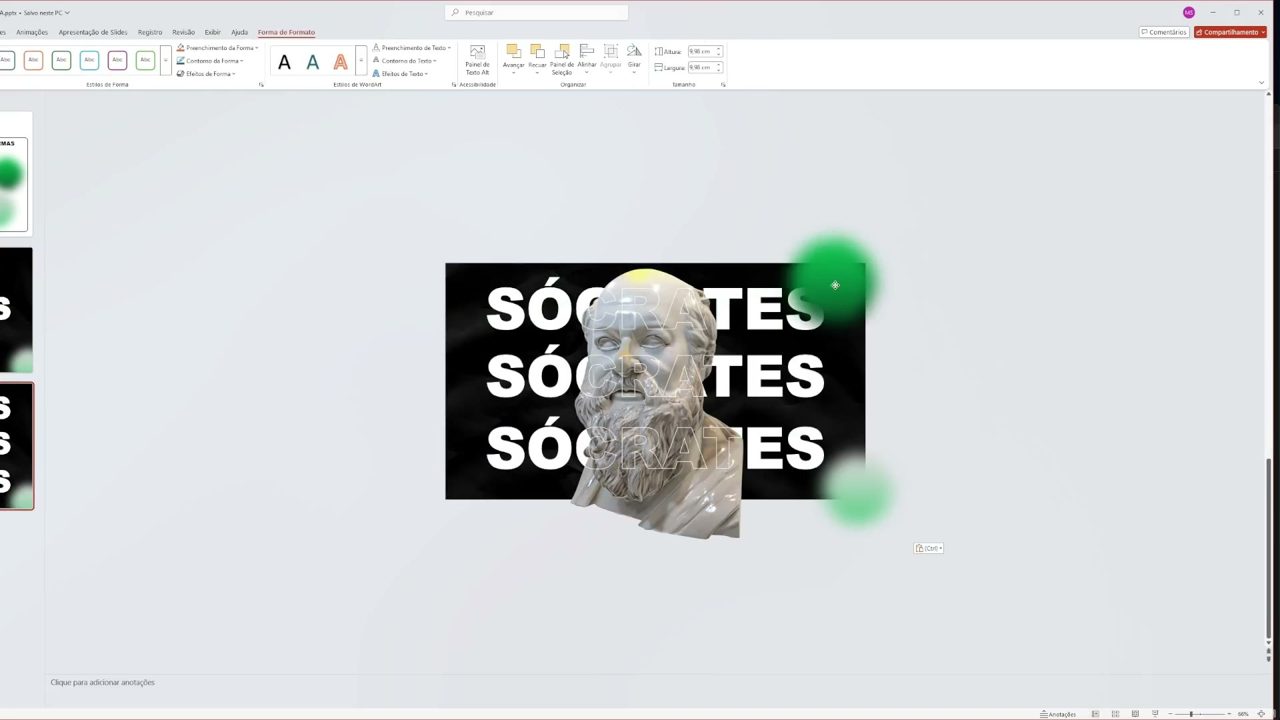Viewport: 1280px width, 720px height.
Task: Switch to Normal view in status bar
Action: coord(1095,714)
